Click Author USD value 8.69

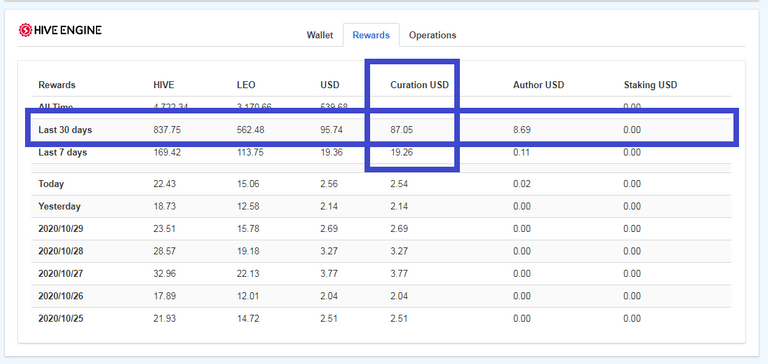pos(522,130)
